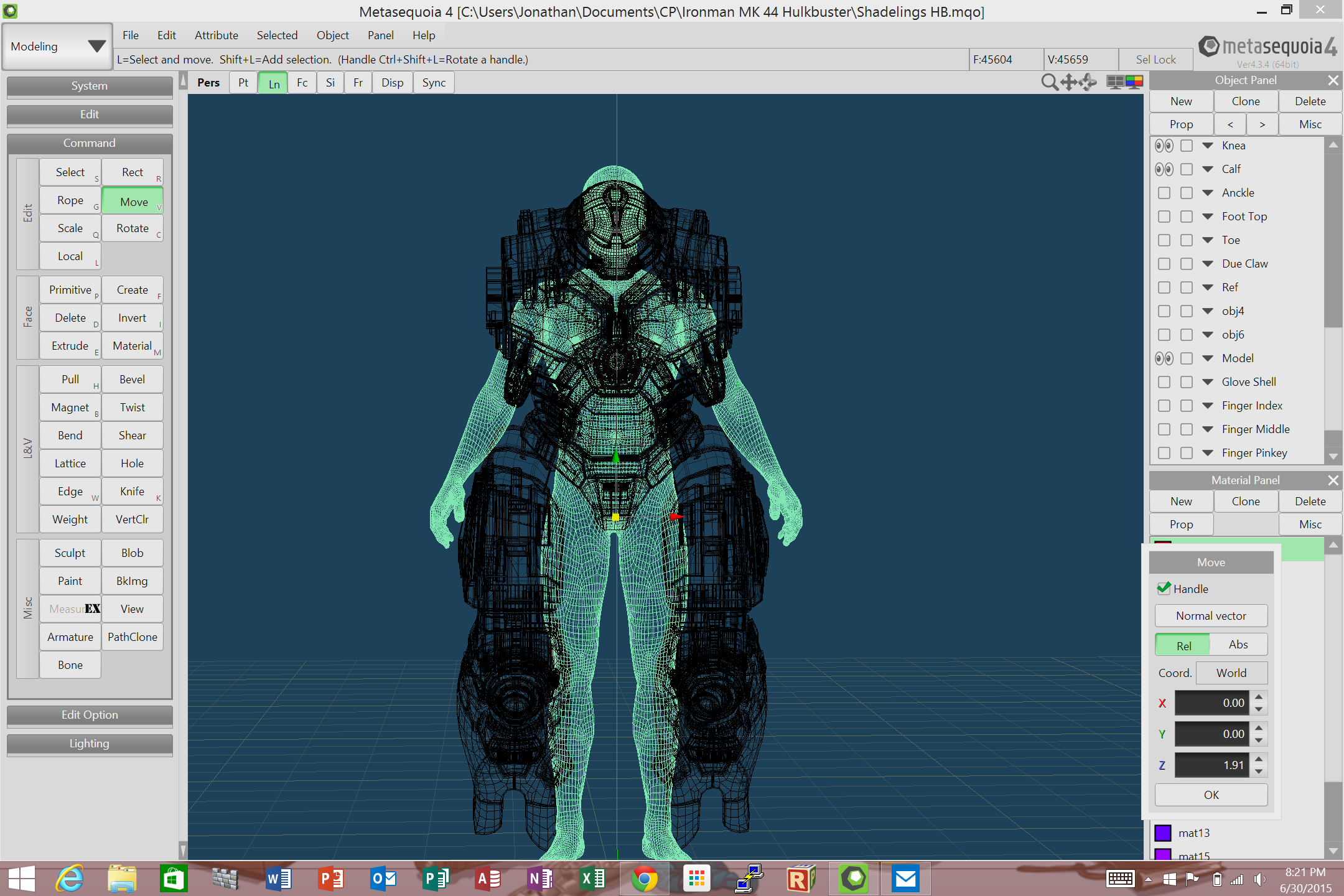Click the mat15 purple color swatch

pos(1163,855)
